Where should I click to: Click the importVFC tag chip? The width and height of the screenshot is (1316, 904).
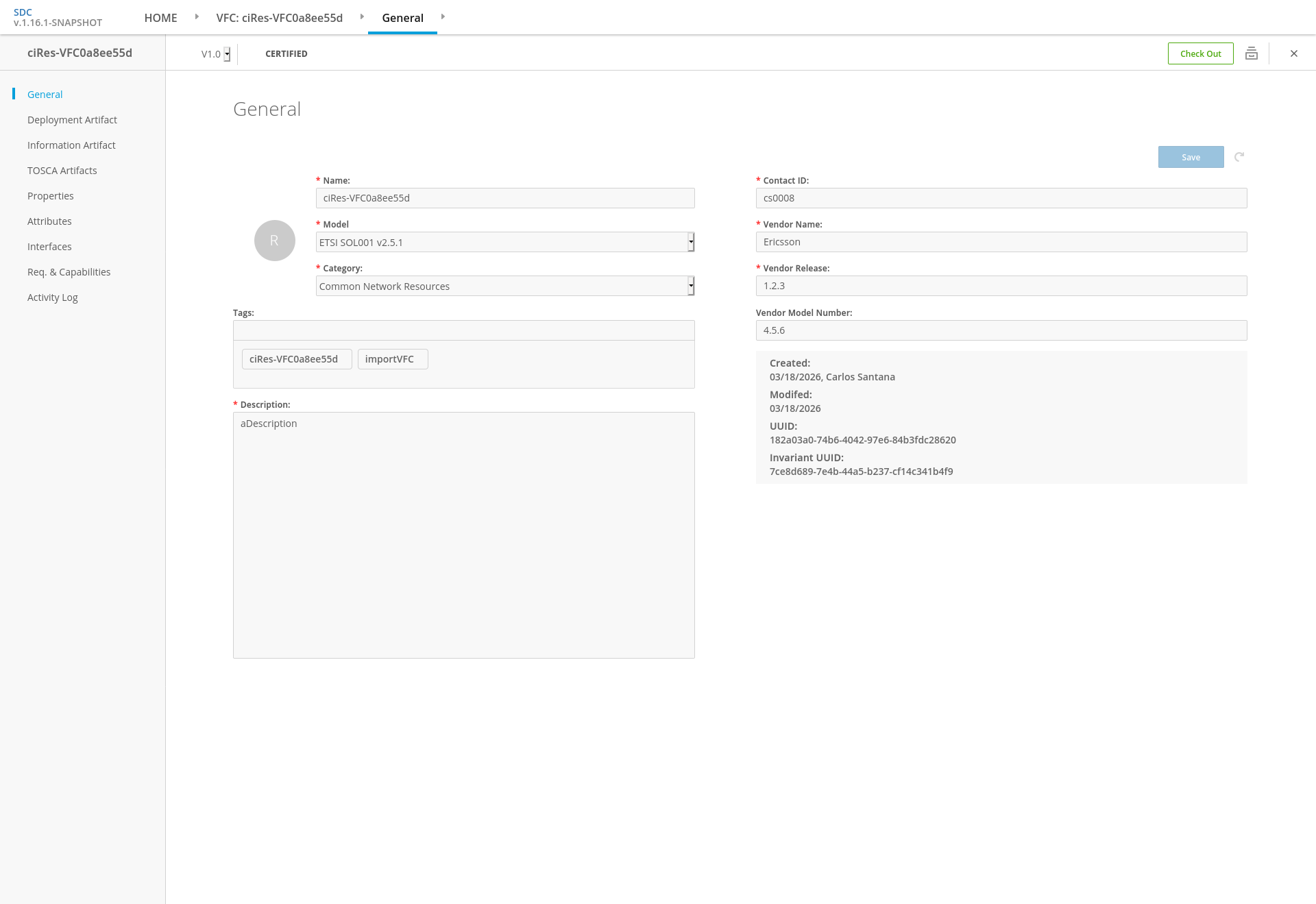(392, 359)
